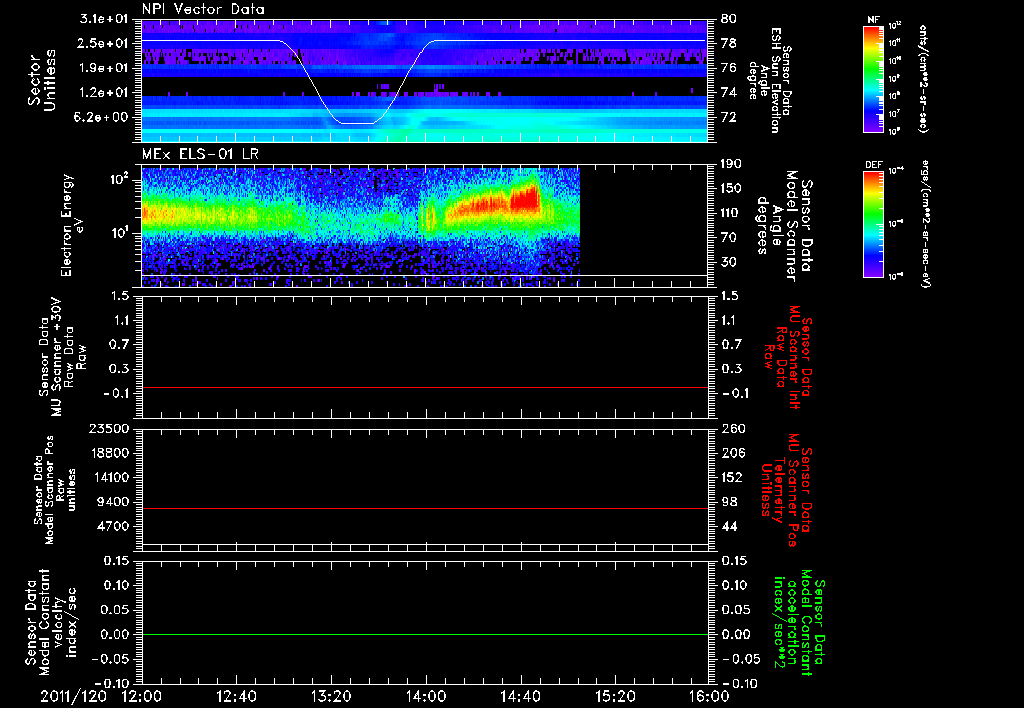Click the red line in the +30V panel
1024x708 pixels.
(x=424, y=387)
